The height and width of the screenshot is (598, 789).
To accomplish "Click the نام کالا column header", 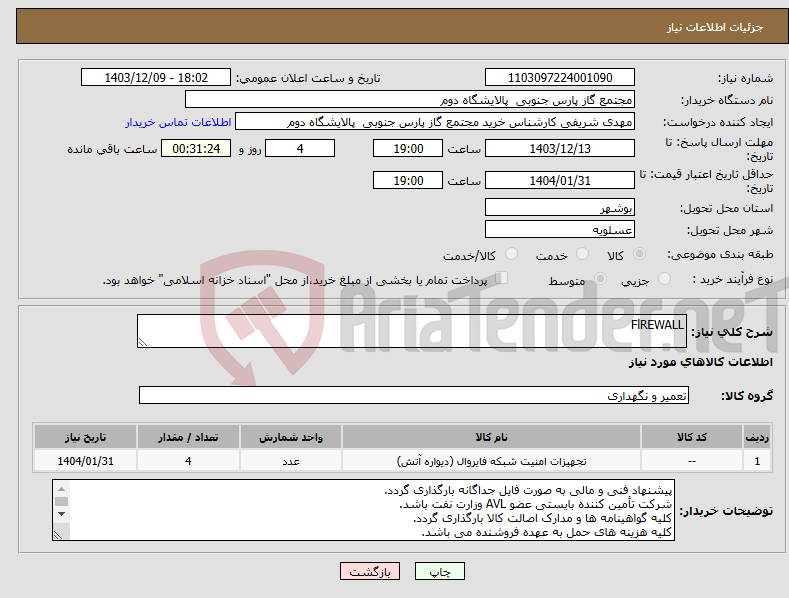I will pyautogui.click(x=491, y=437).
